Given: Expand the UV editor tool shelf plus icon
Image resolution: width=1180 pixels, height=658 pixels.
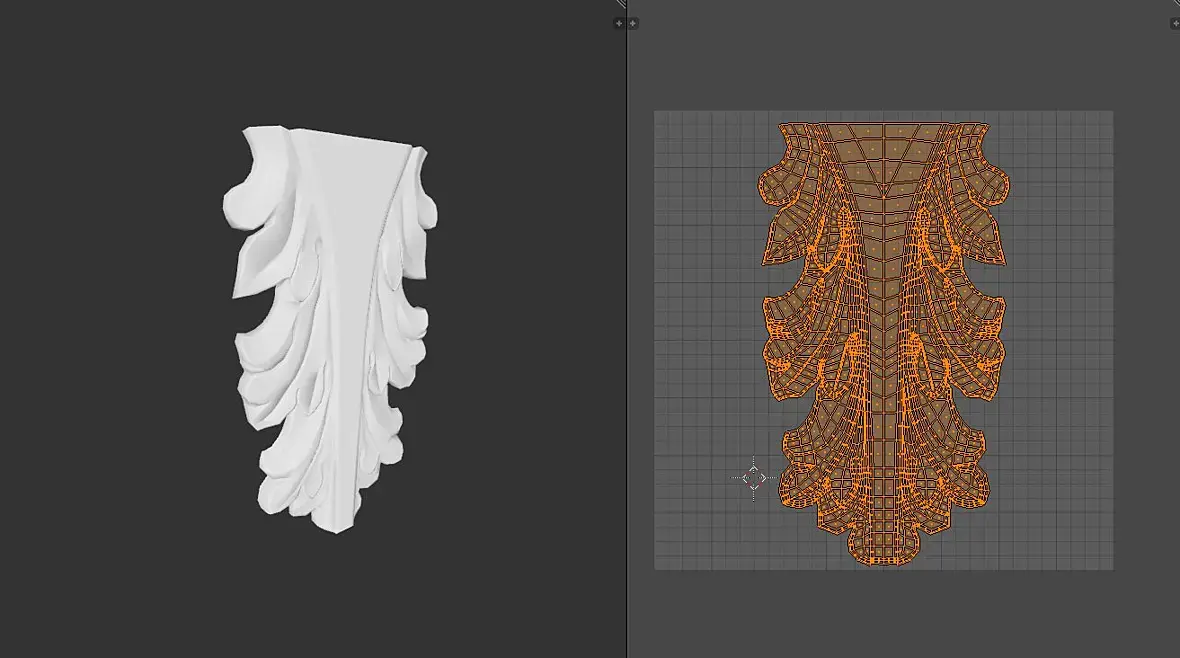Looking at the screenshot, I should pos(633,23).
